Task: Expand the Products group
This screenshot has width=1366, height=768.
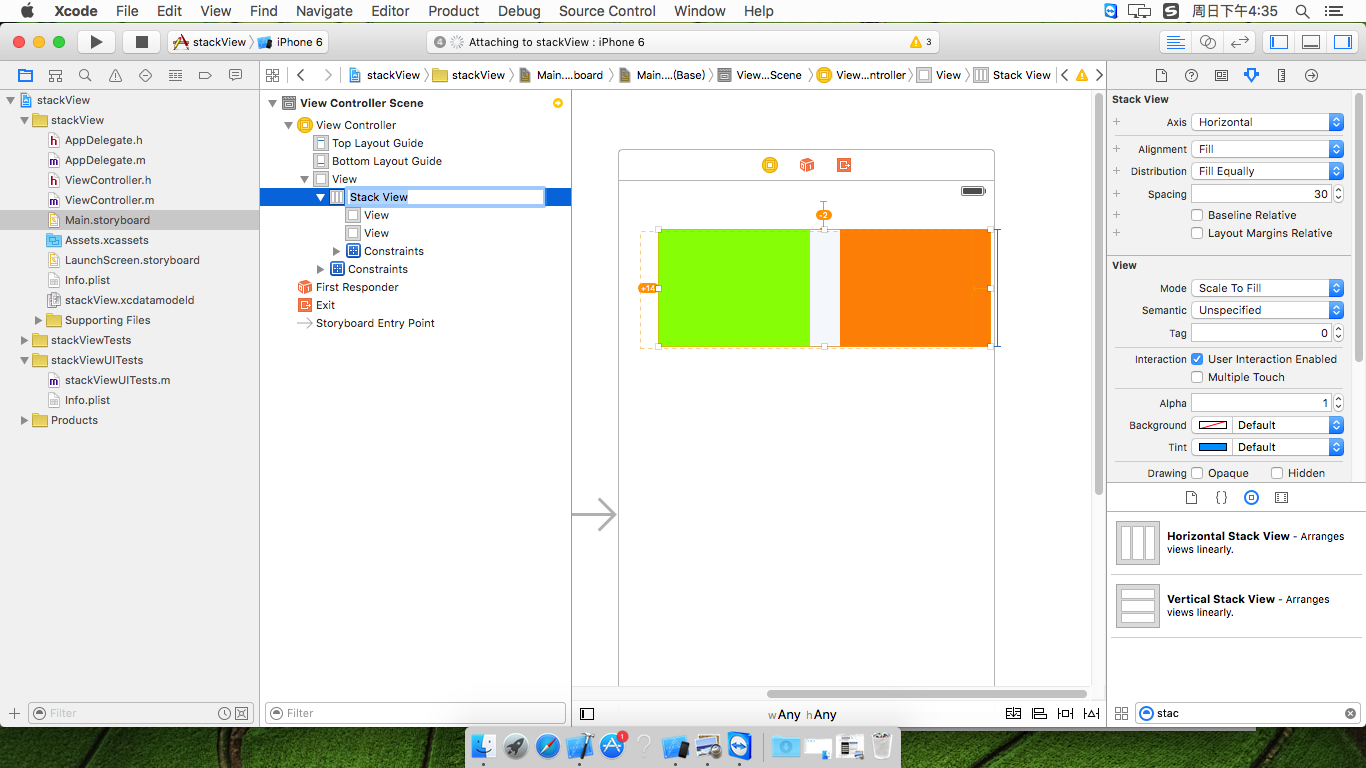Action: [x=25, y=420]
